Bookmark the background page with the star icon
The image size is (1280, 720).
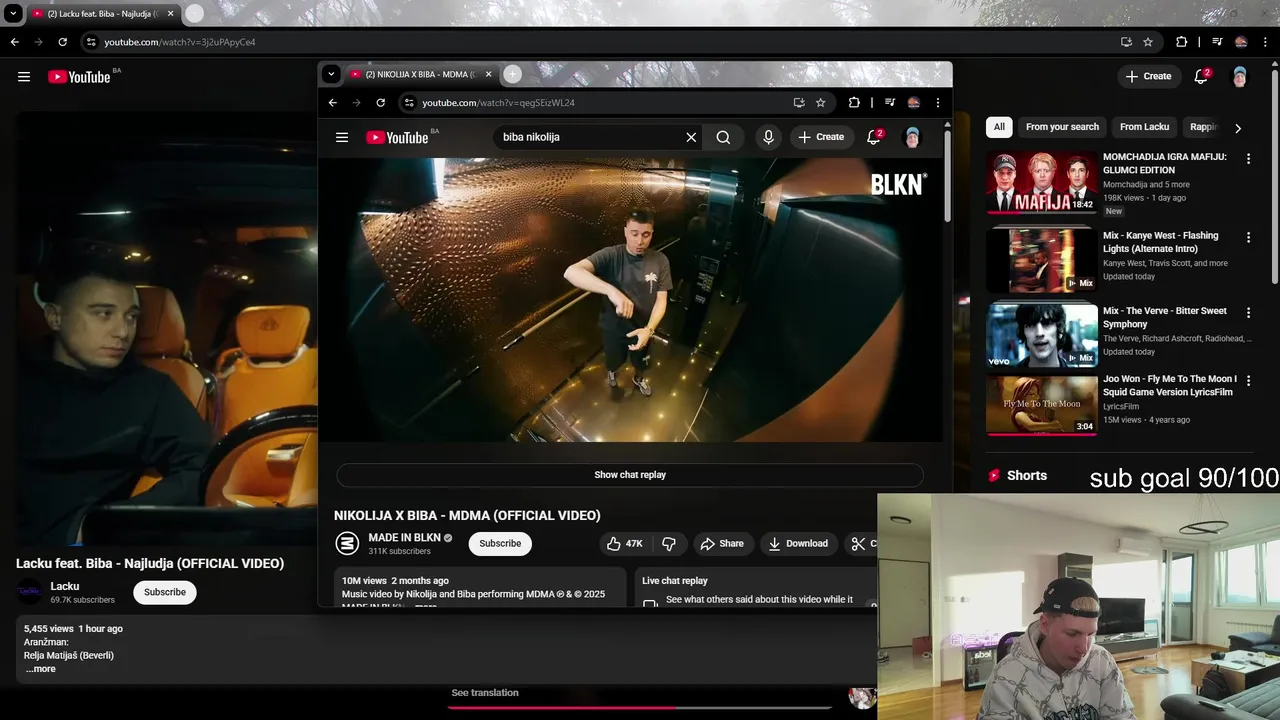click(1148, 42)
